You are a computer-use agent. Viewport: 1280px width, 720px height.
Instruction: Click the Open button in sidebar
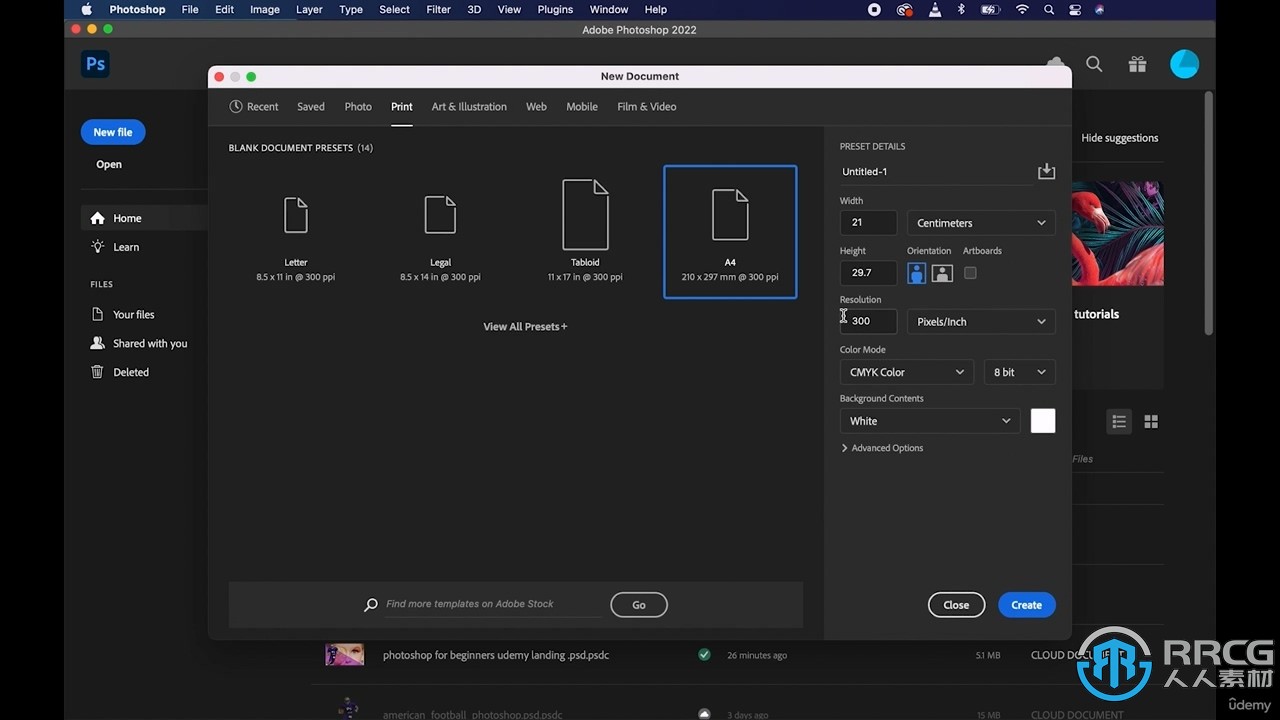109,164
